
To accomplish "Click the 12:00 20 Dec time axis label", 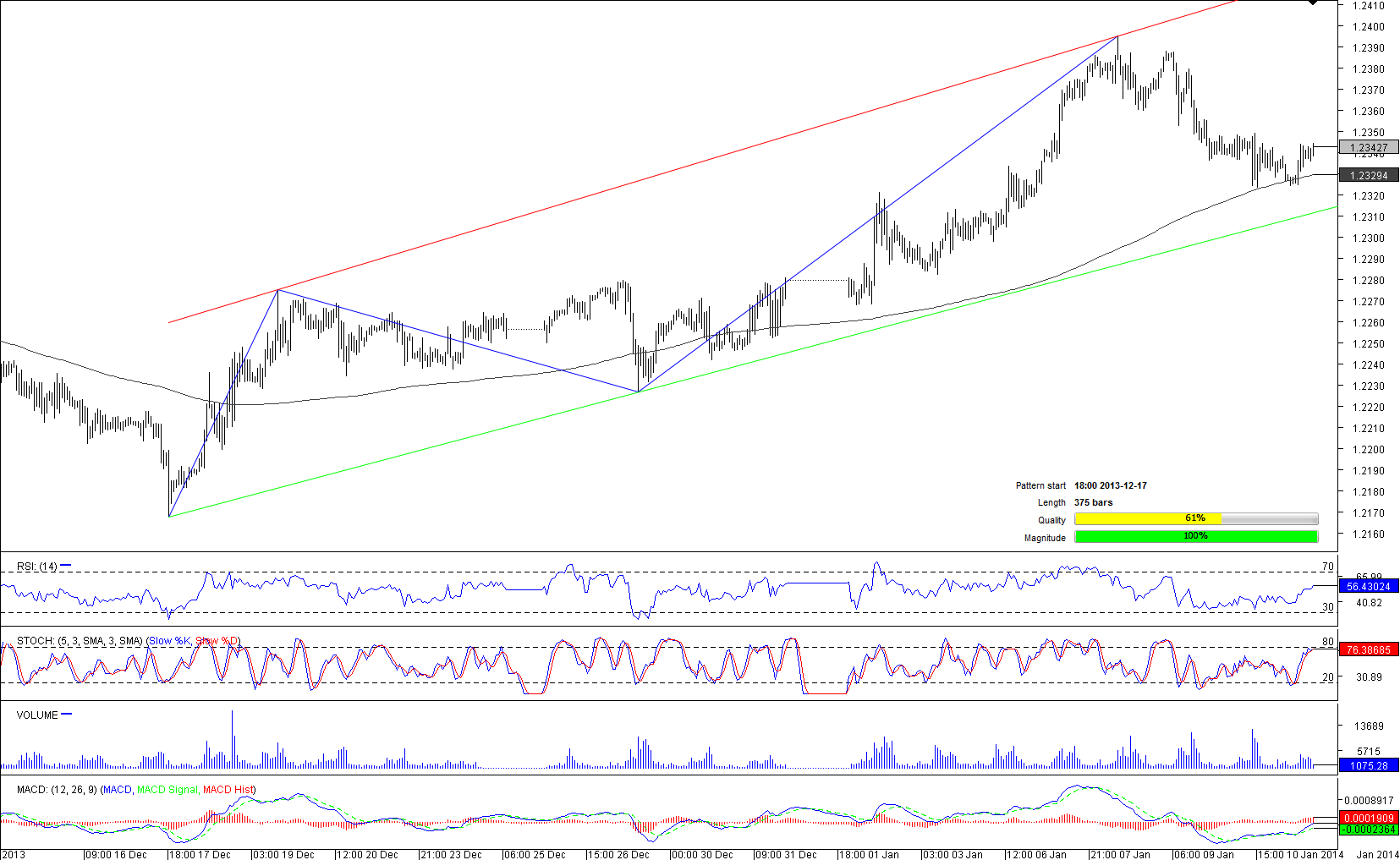I will (367, 854).
